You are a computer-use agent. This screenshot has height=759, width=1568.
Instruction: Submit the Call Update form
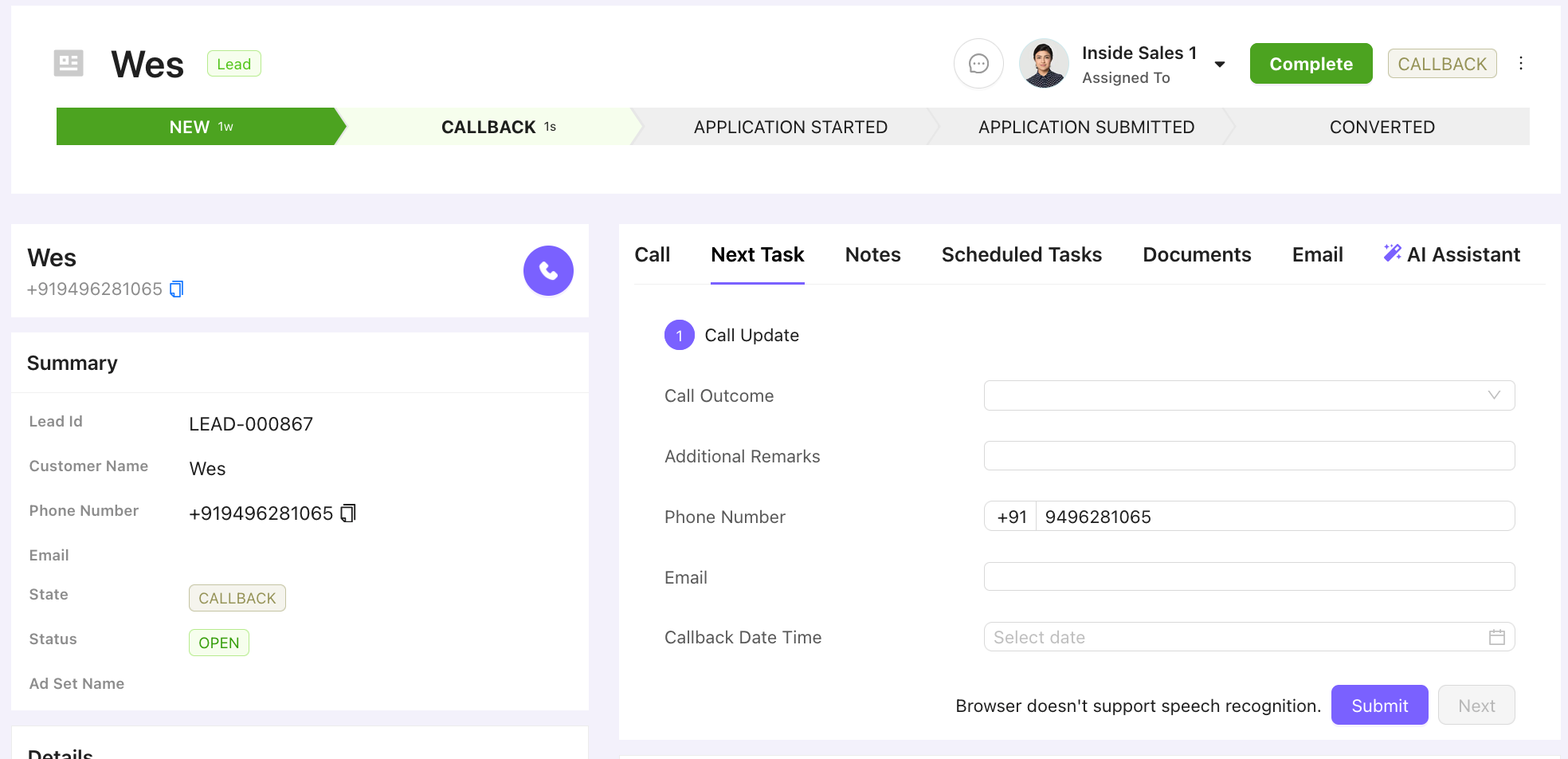[1379, 705]
